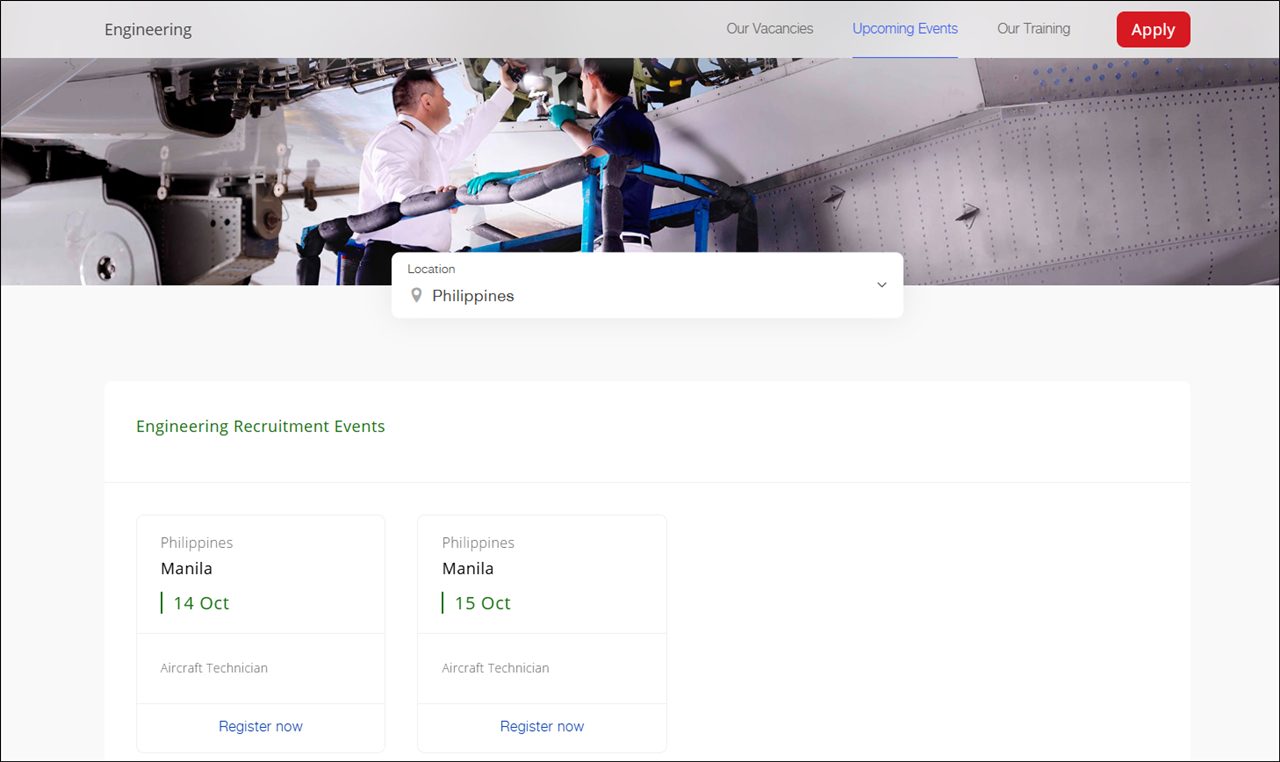Click Aircraft Technician in the 14 Oct card
The width and height of the screenshot is (1280, 762).
pyautogui.click(x=214, y=668)
